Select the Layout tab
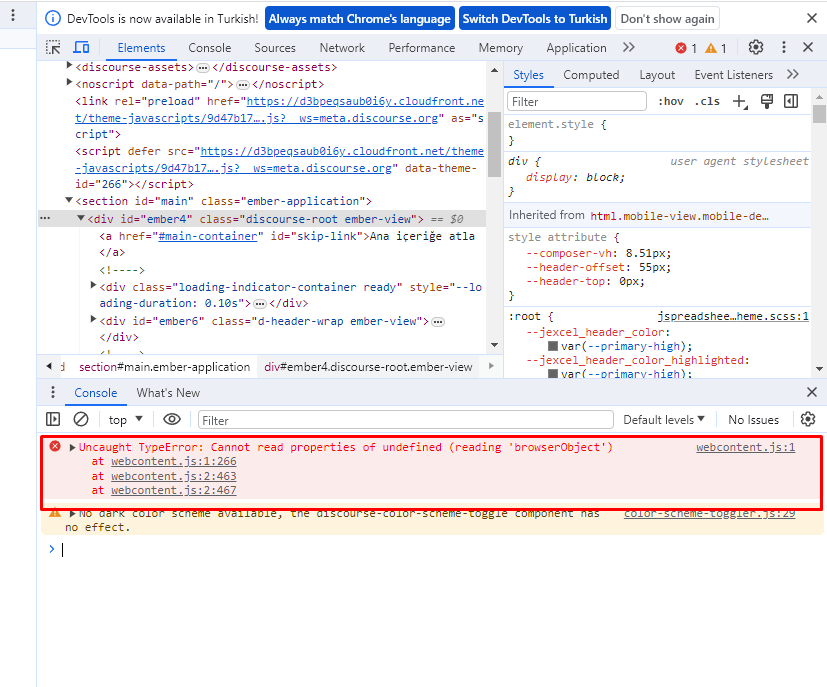827x687 pixels. point(657,75)
